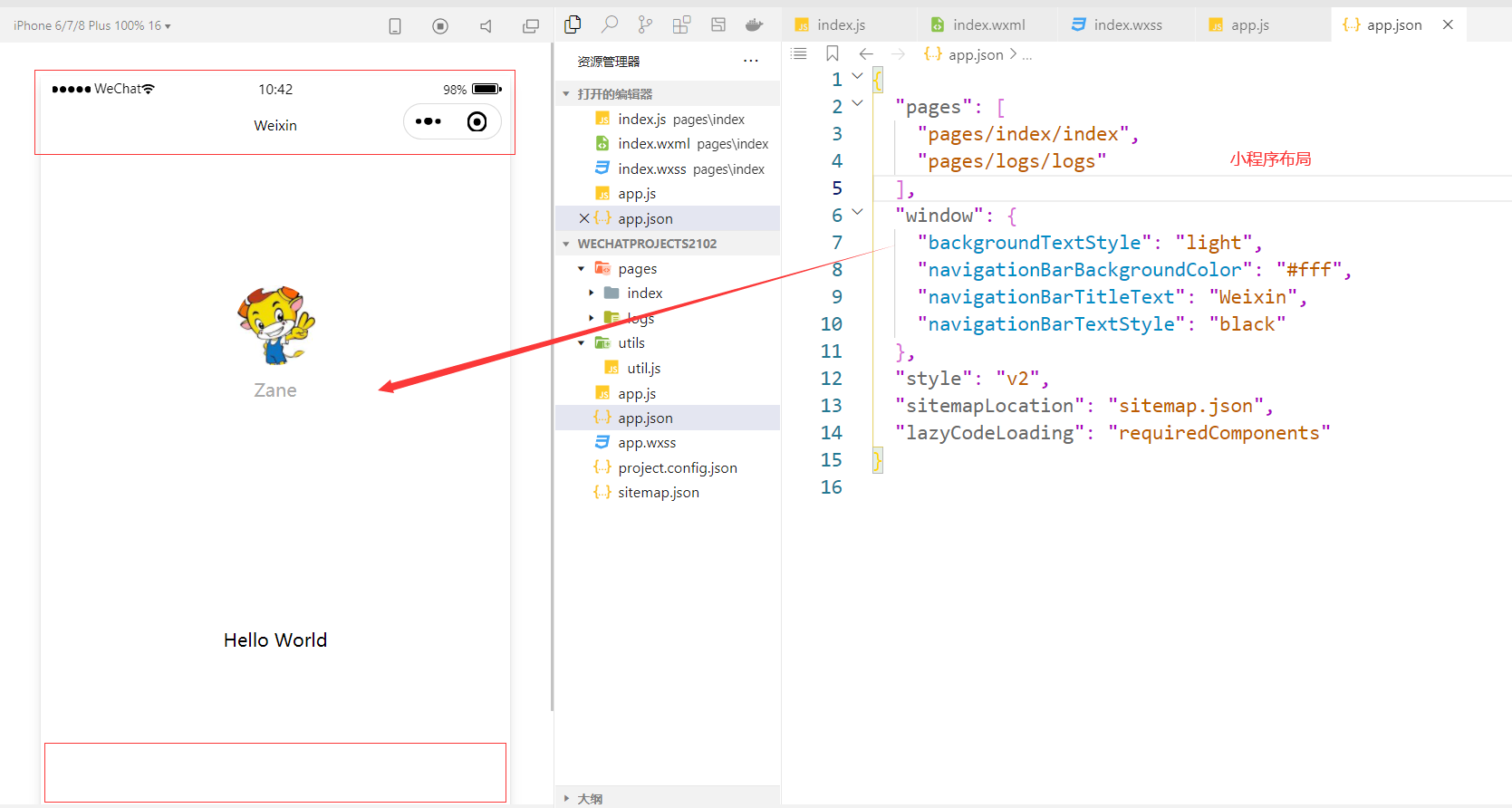
Task: Click the Hello World text in simulator
Action: click(x=275, y=640)
